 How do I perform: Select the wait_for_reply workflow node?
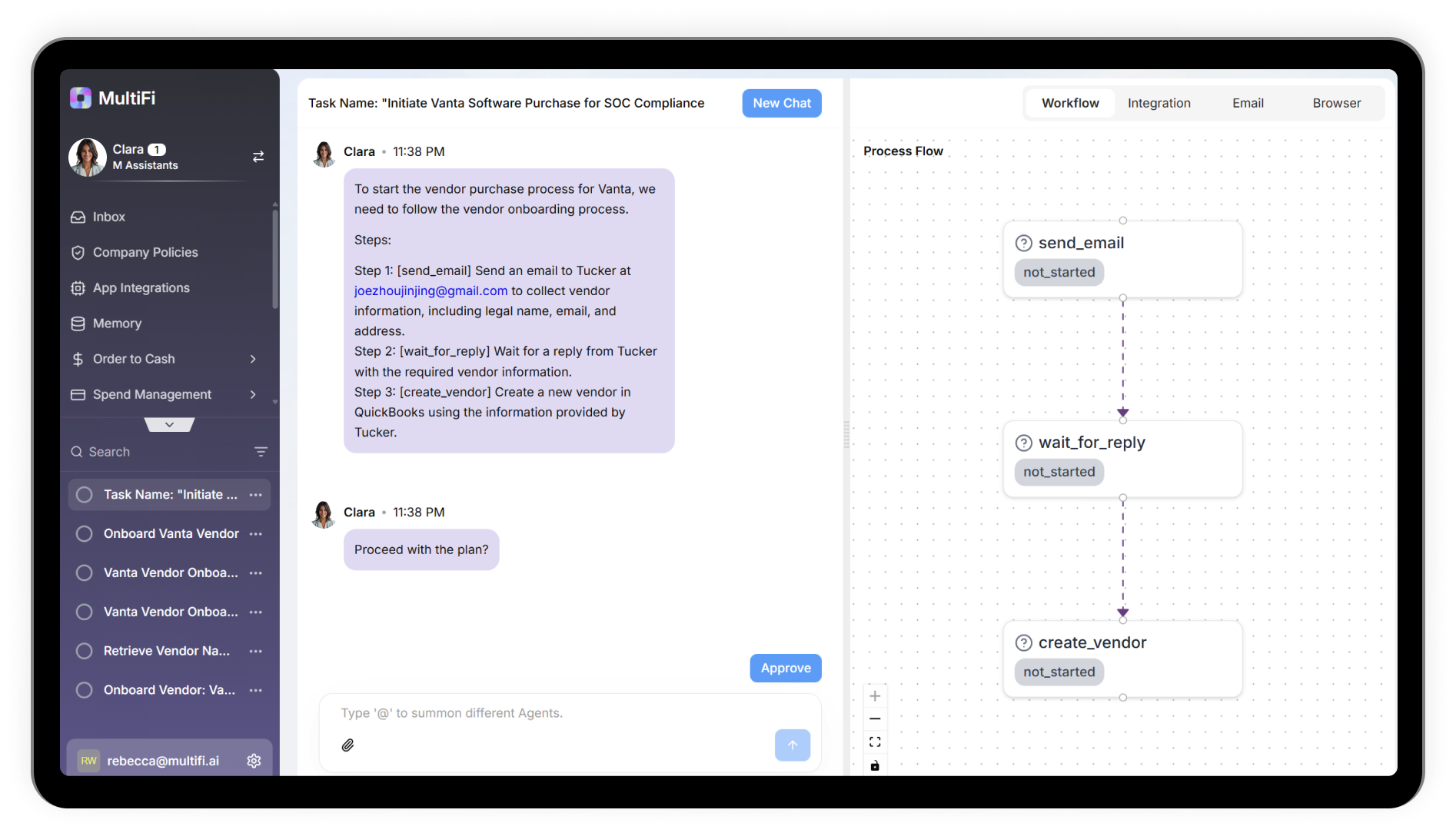[x=1123, y=459]
